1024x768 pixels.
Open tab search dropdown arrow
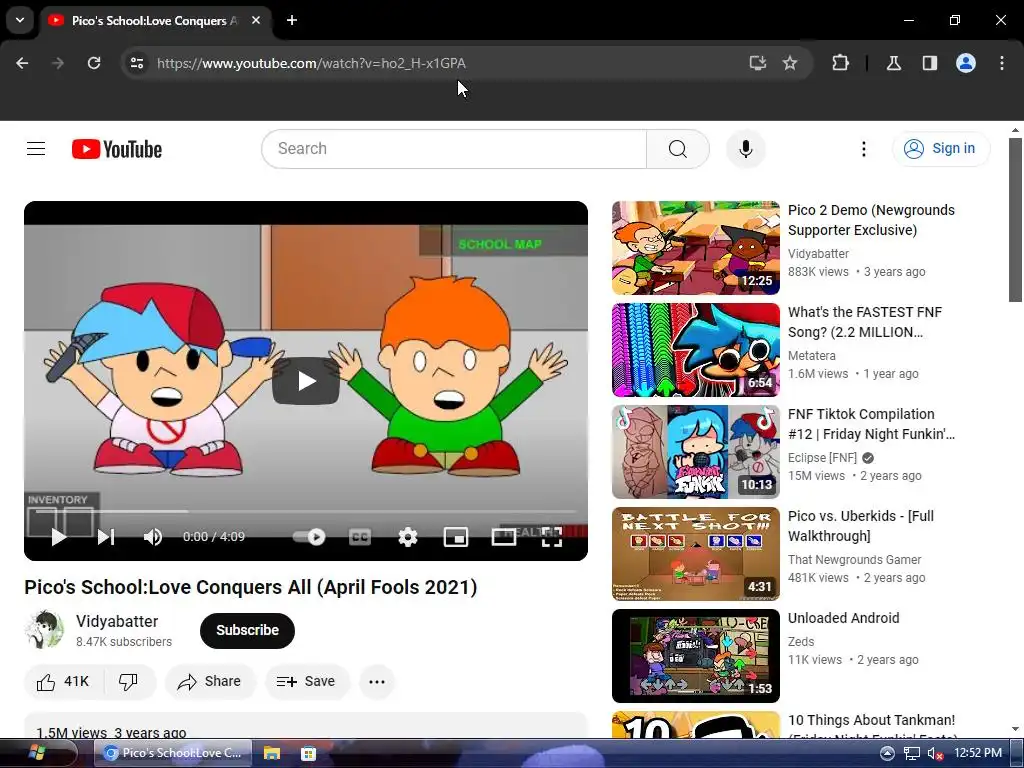20,20
